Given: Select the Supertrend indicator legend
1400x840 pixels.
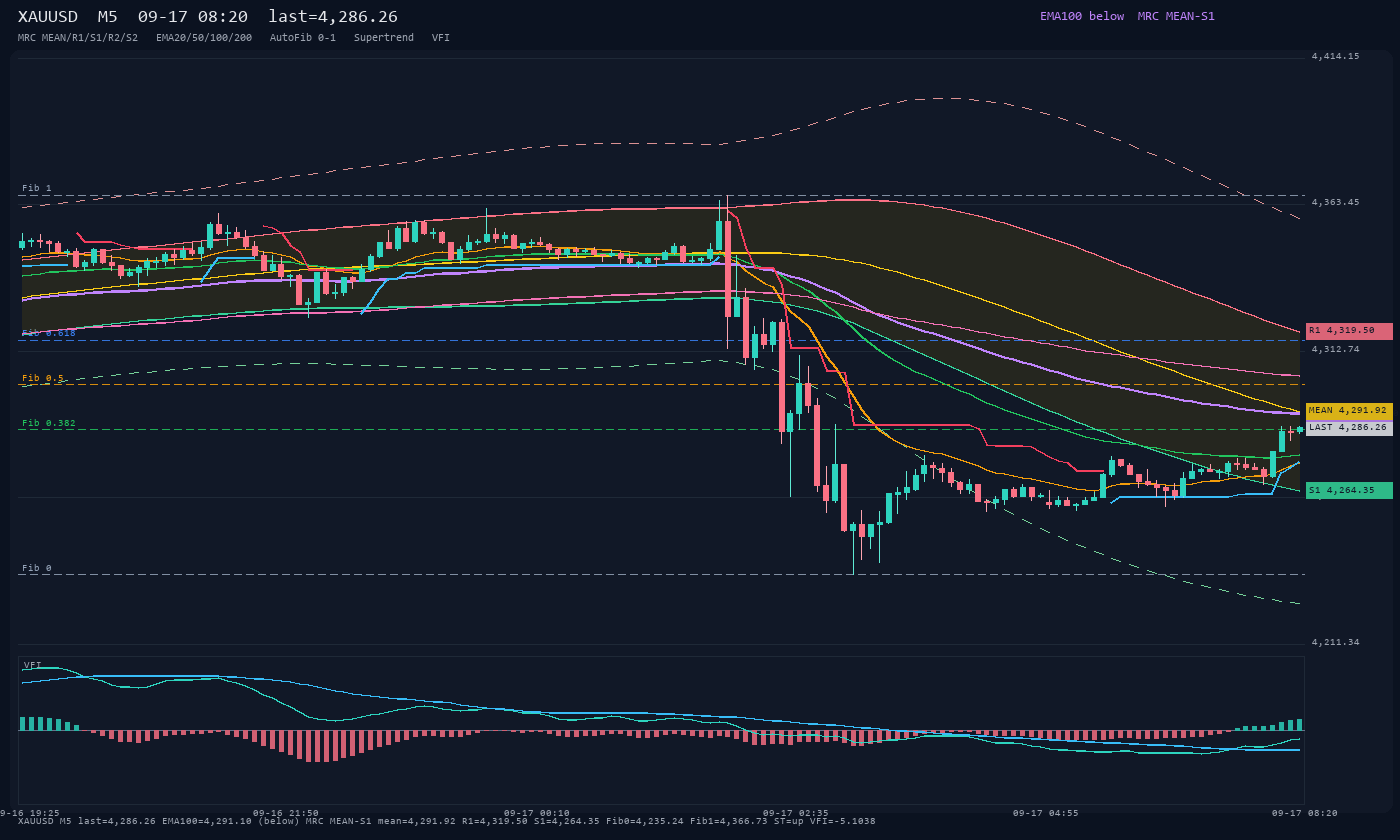Looking at the screenshot, I should 384,38.
